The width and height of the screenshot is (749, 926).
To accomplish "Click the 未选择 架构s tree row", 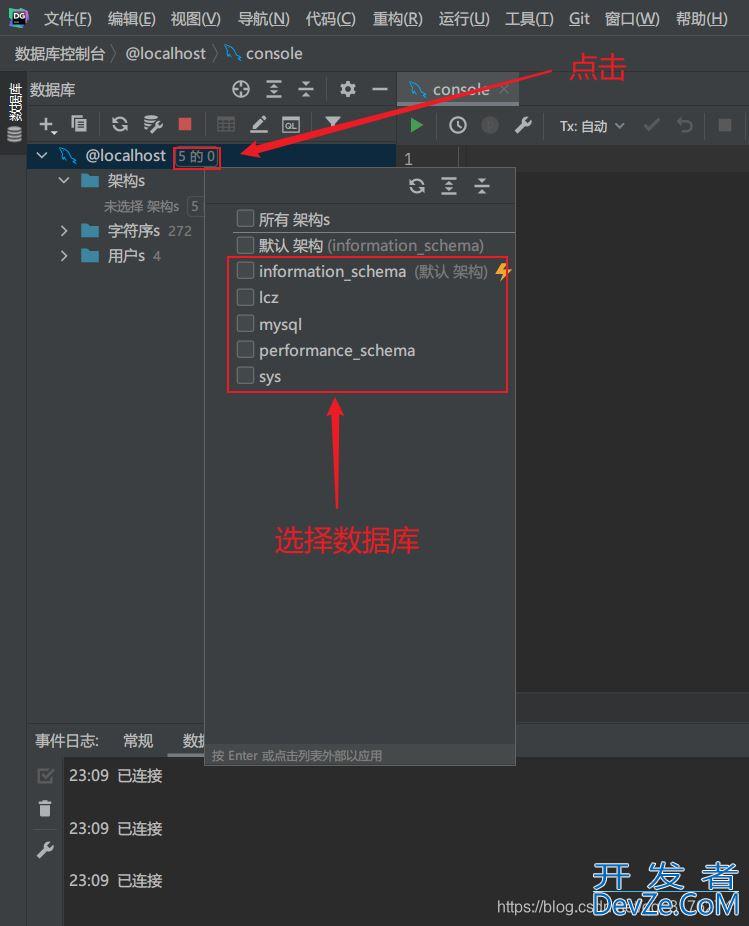I will pos(141,206).
